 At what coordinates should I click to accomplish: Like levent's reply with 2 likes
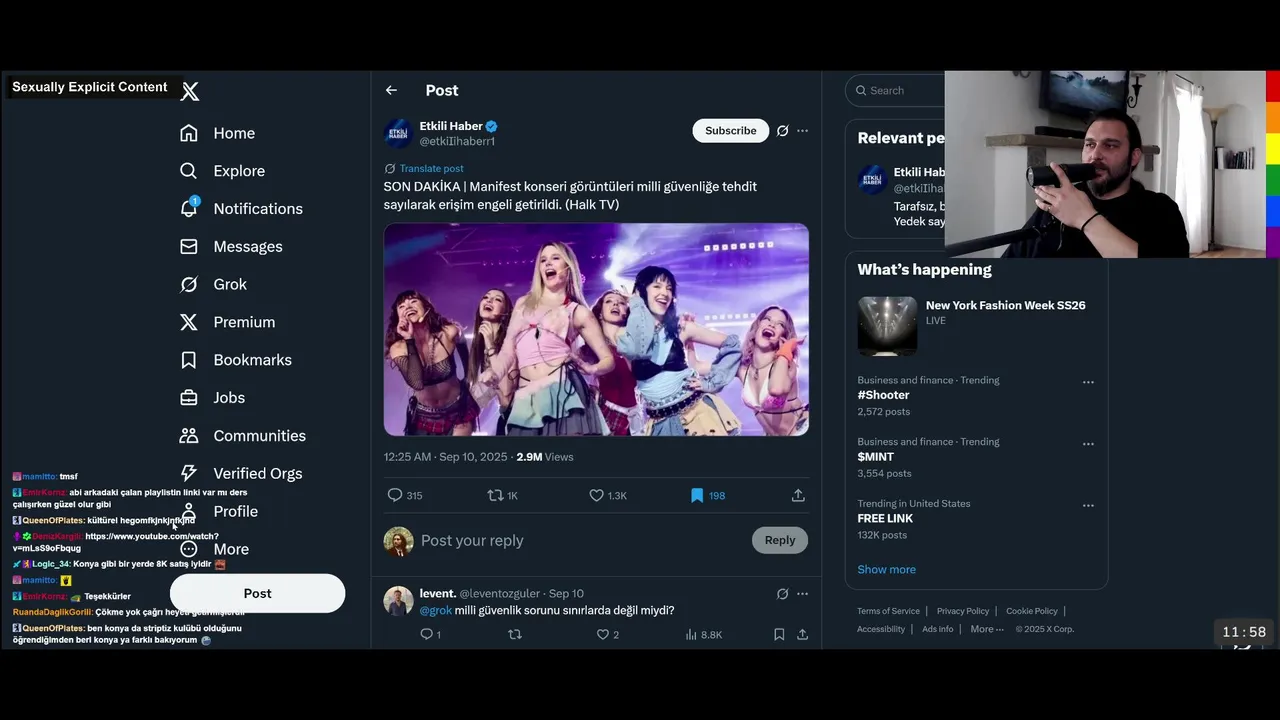tap(602, 634)
